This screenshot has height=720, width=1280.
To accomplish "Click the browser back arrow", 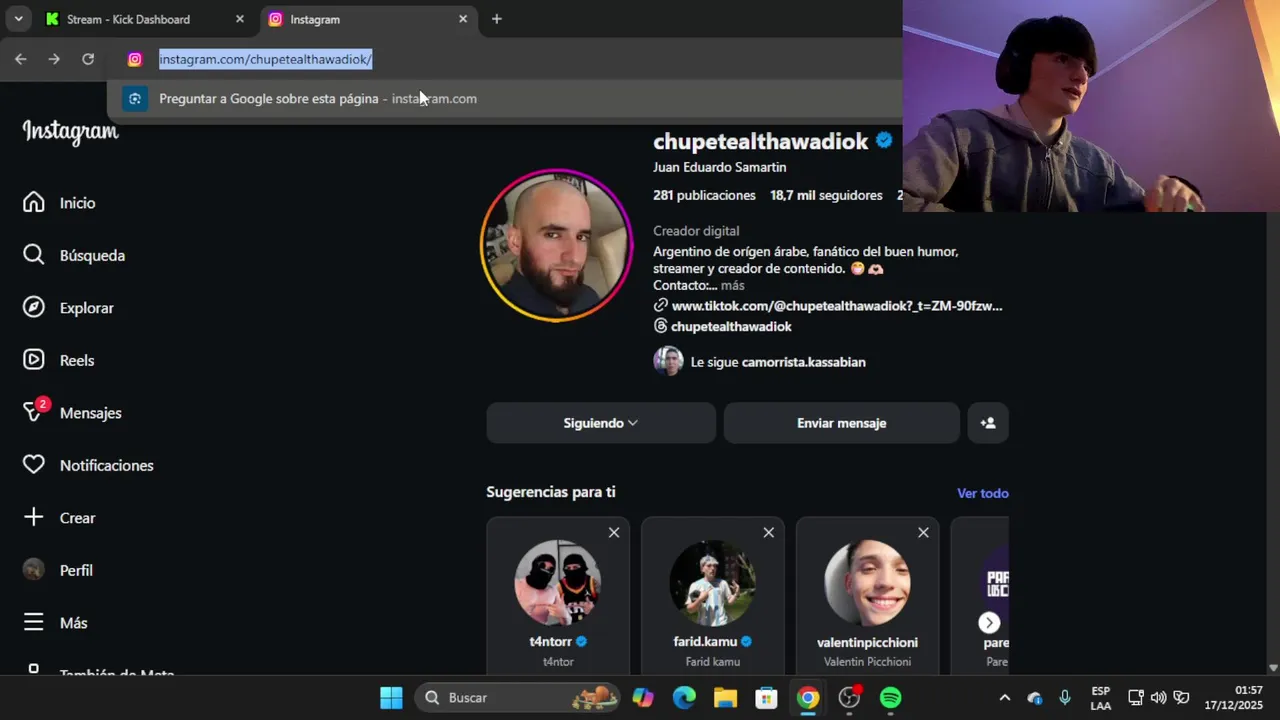I will click(x=20, y=59).
